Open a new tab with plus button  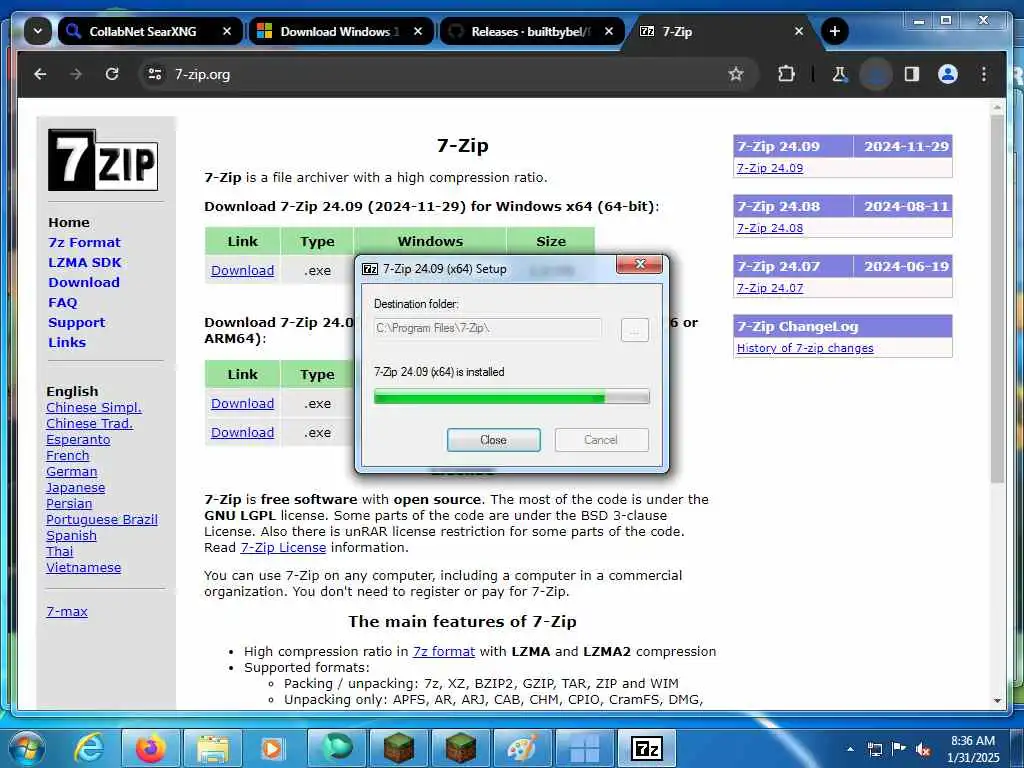click(x=835, y=31)
